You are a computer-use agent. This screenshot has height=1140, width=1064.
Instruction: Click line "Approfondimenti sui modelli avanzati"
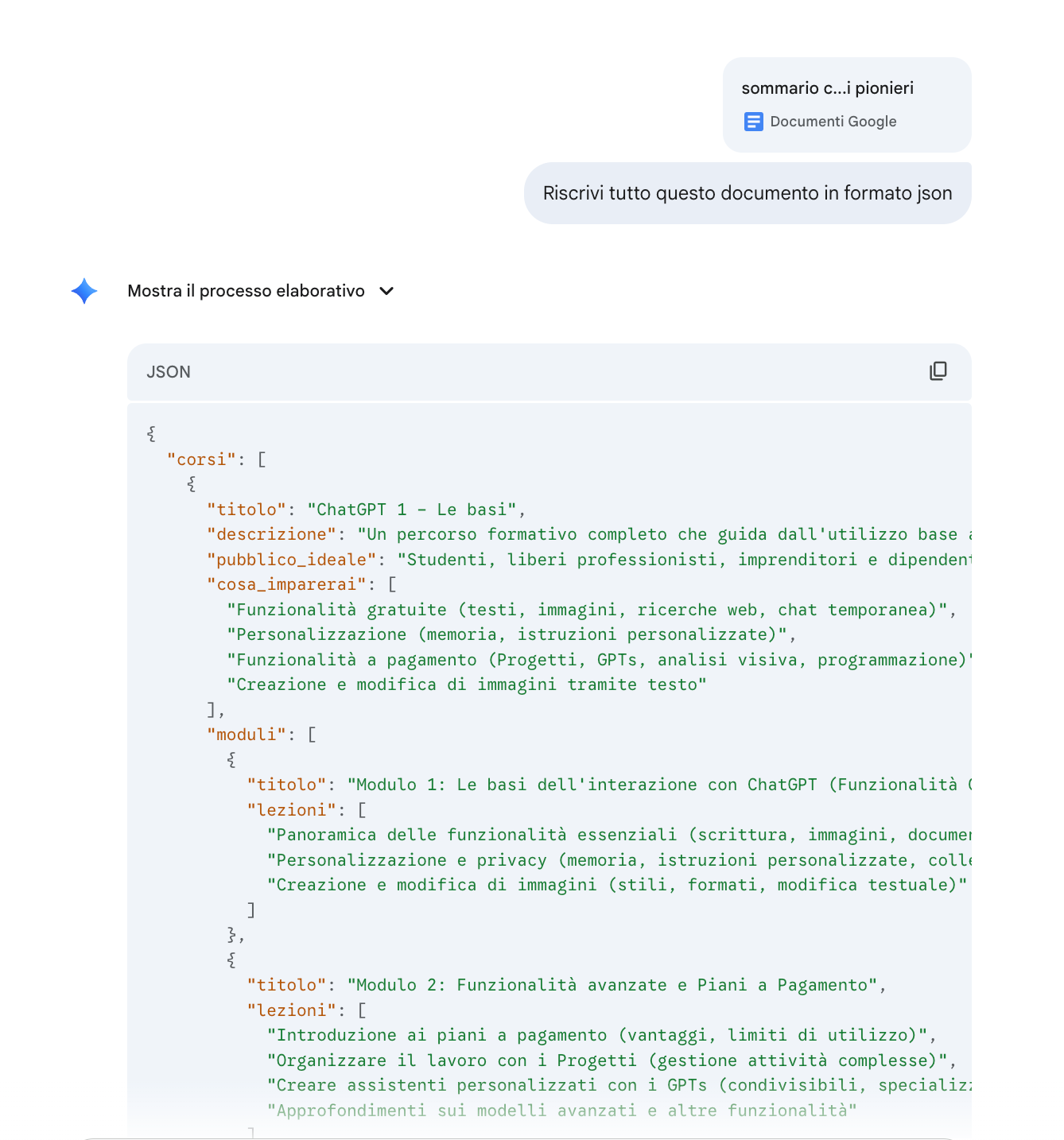pyautogui.click(x=562, y=1111)
